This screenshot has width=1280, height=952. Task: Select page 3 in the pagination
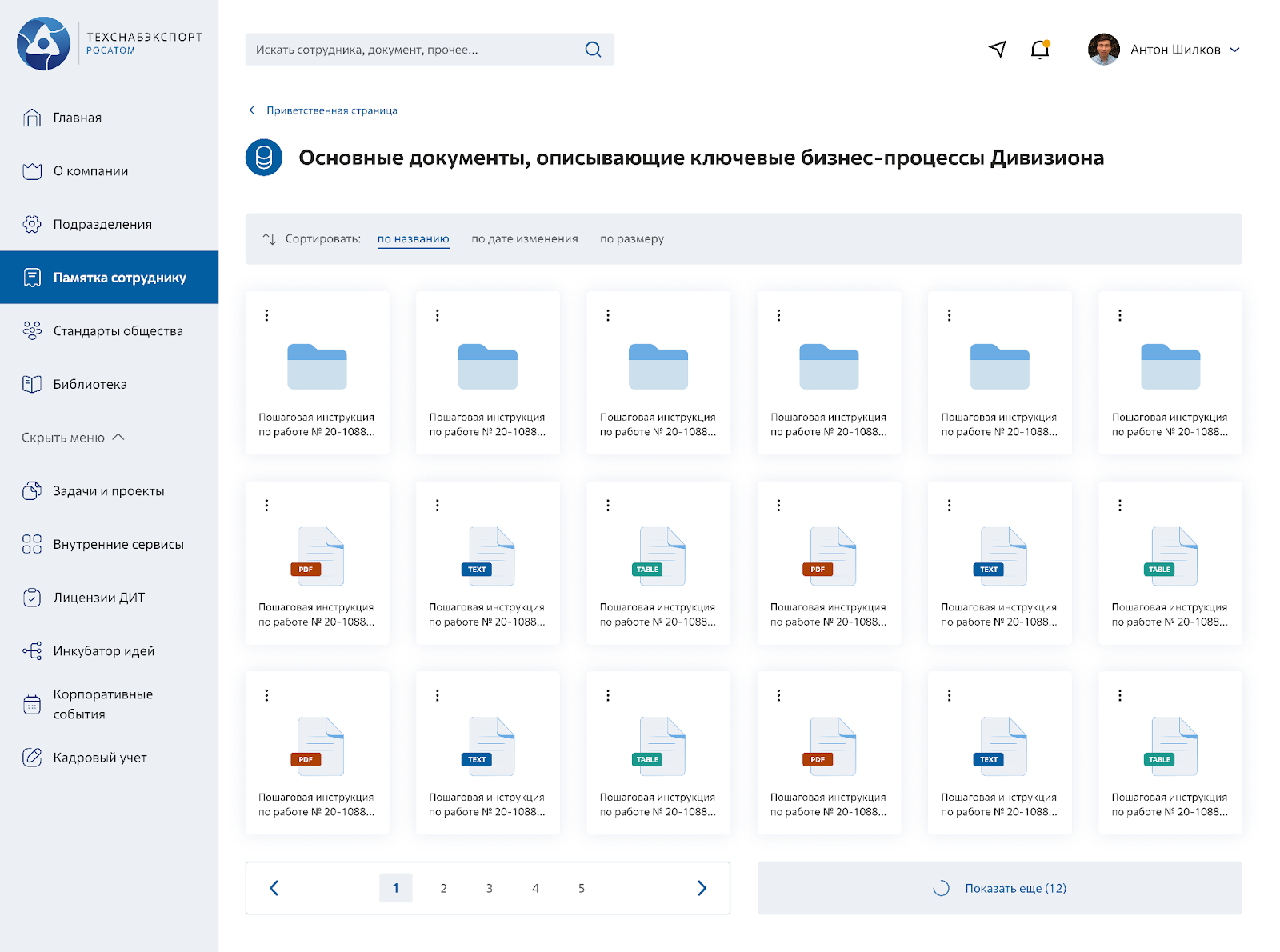click(490, 888)
